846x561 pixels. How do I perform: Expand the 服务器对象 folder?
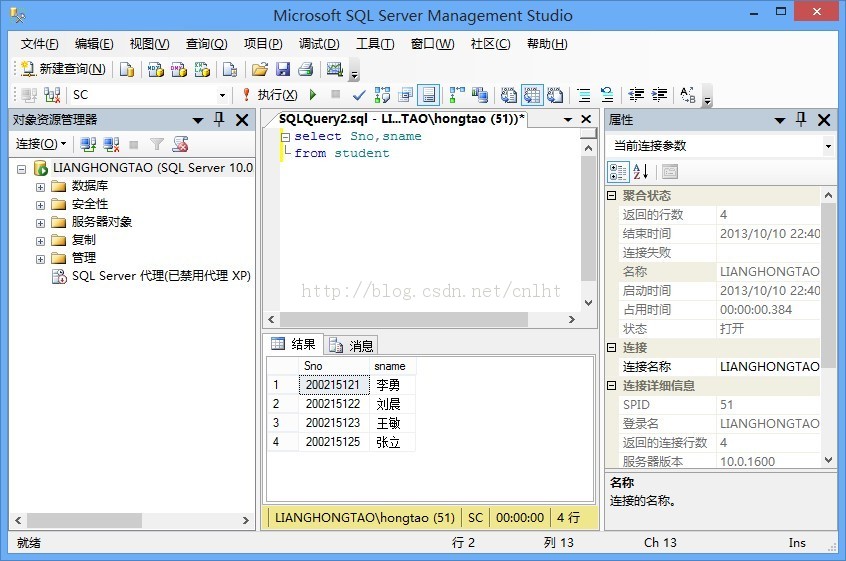click(x=40, y=223)
